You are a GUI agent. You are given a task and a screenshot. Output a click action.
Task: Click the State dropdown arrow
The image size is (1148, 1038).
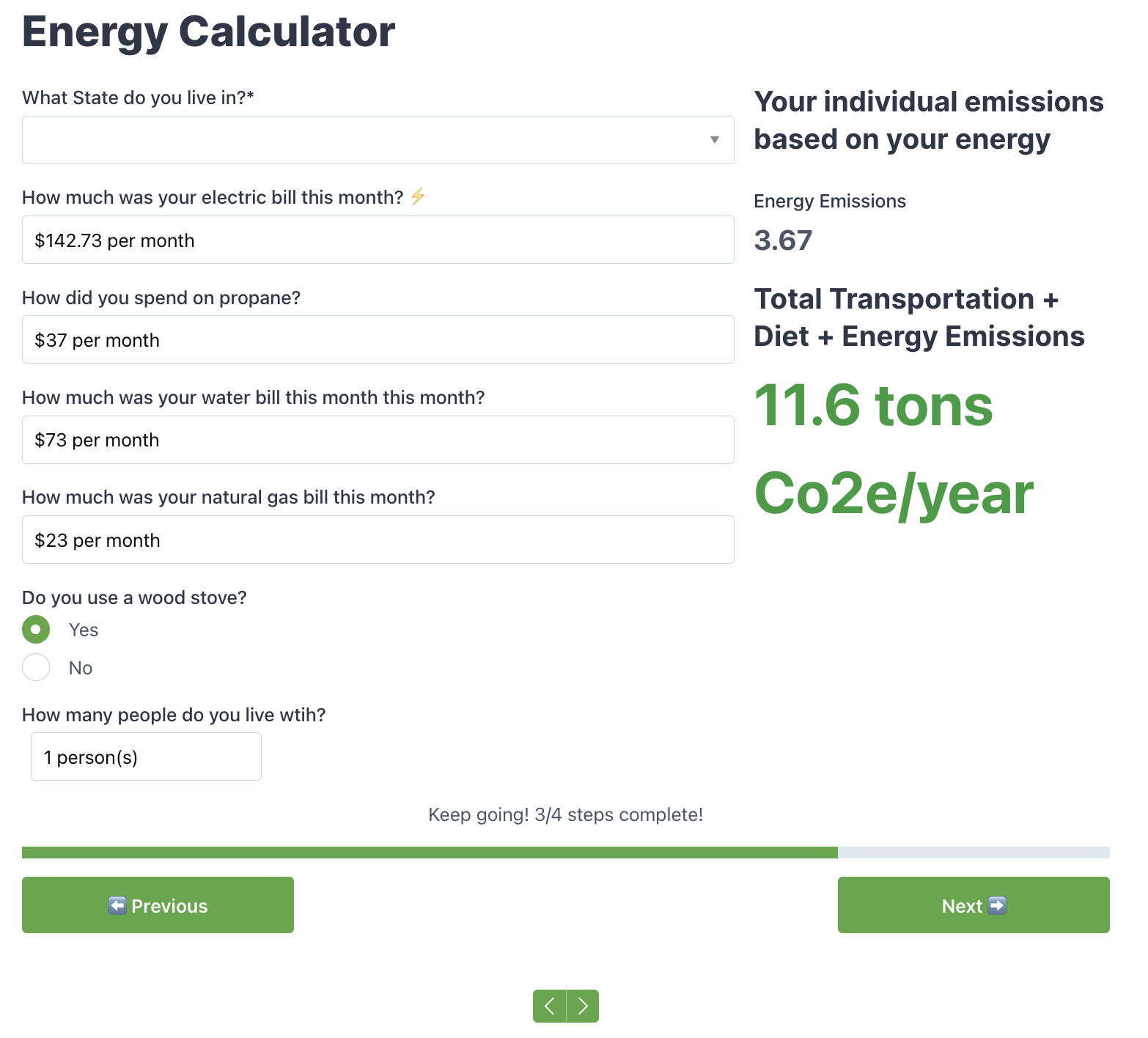(714, 140)
